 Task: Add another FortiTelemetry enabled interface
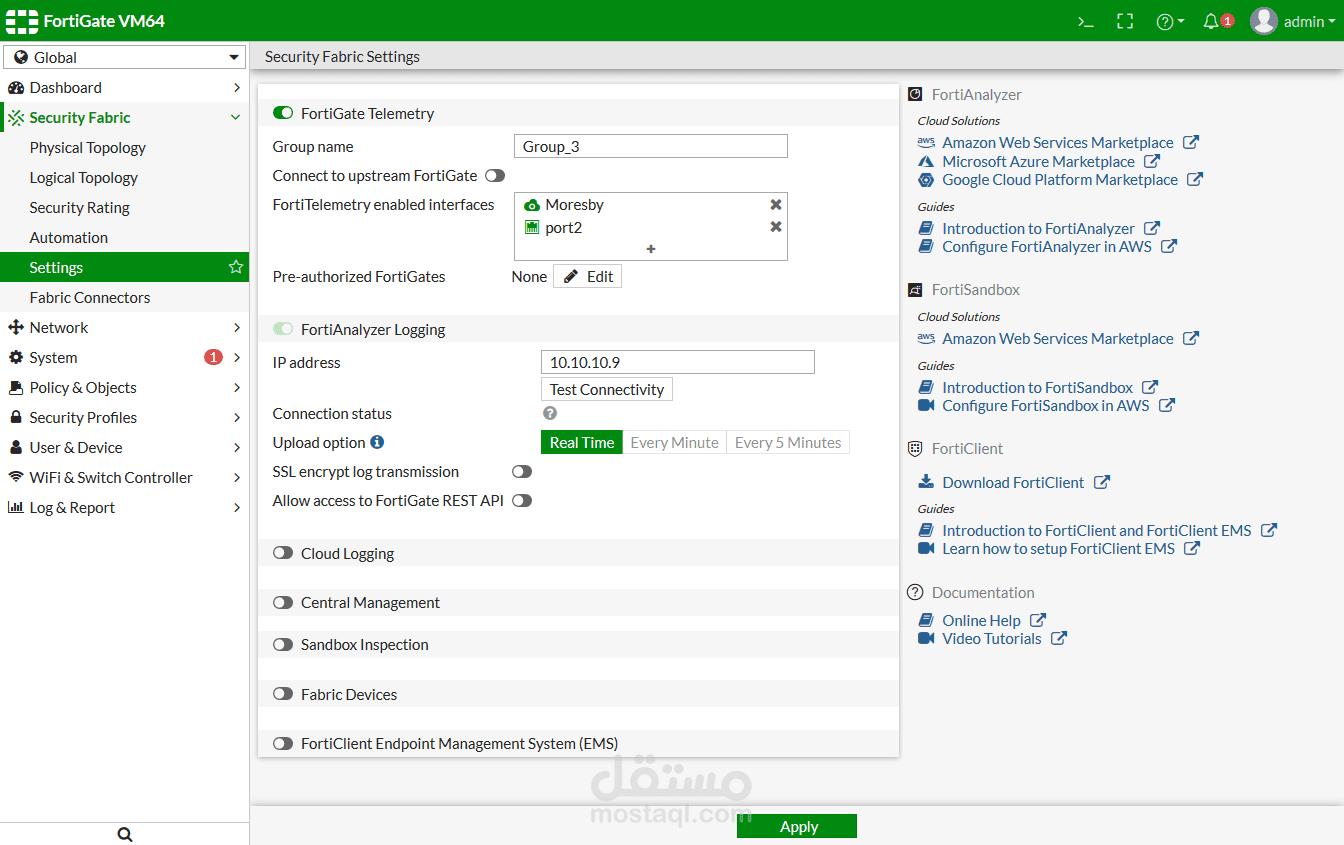coord(650,248)
